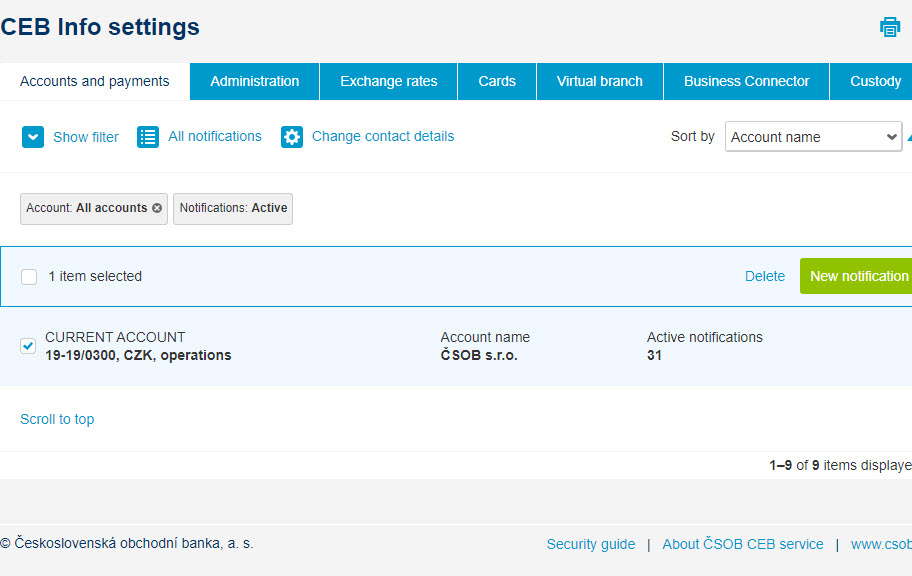Delete the selected item
The image size is (912, 576).
coord(765,276)
